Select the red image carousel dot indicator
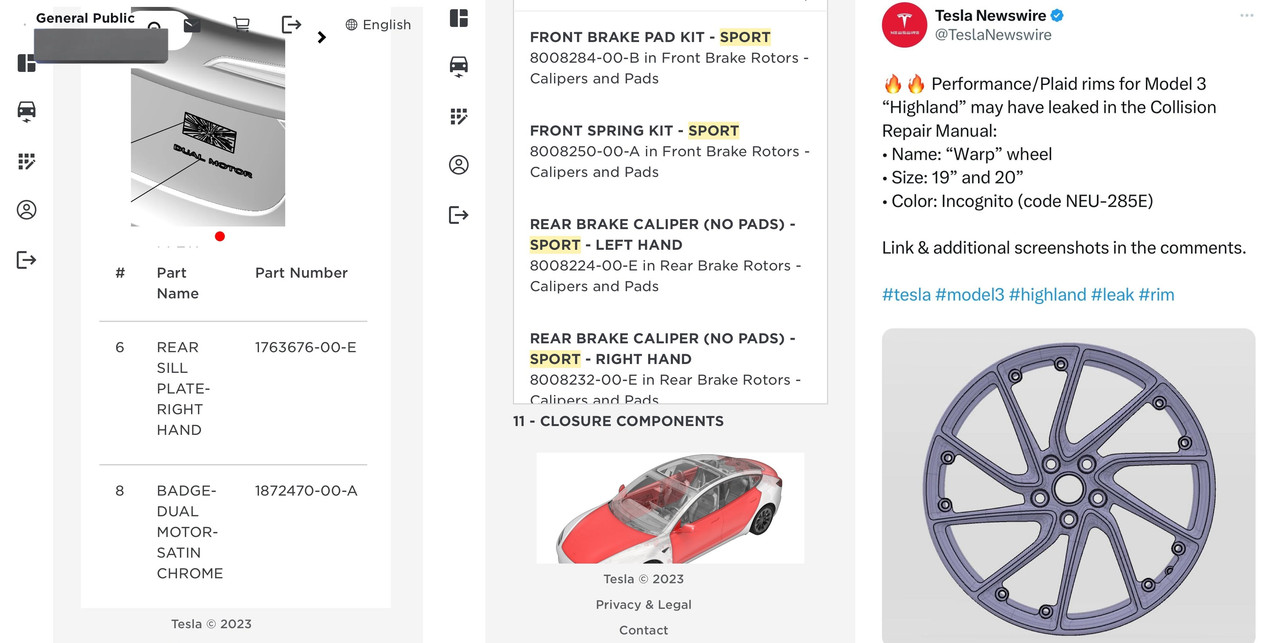Viewport: 1280px width, 643px height. 220,236
